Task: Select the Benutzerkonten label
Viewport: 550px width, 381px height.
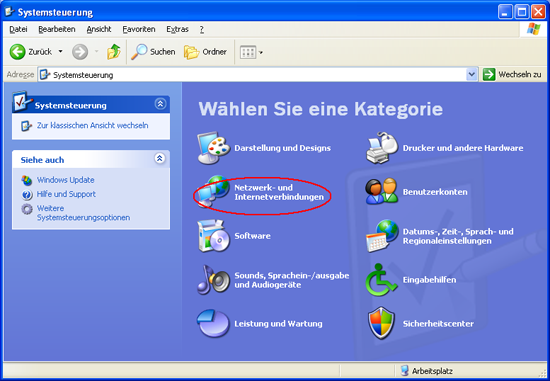Action: coord(435,192)
